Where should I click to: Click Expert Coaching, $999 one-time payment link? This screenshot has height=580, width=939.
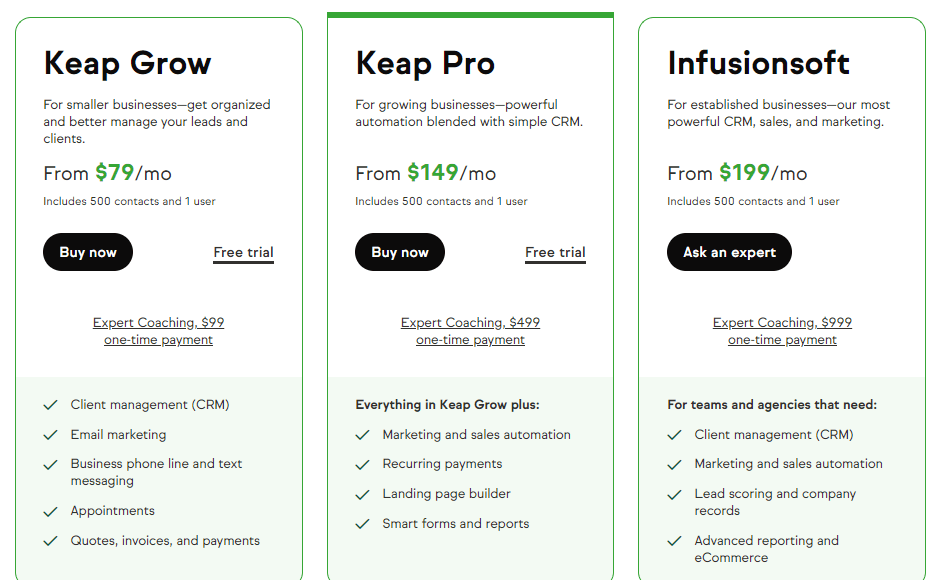(782, 330)
